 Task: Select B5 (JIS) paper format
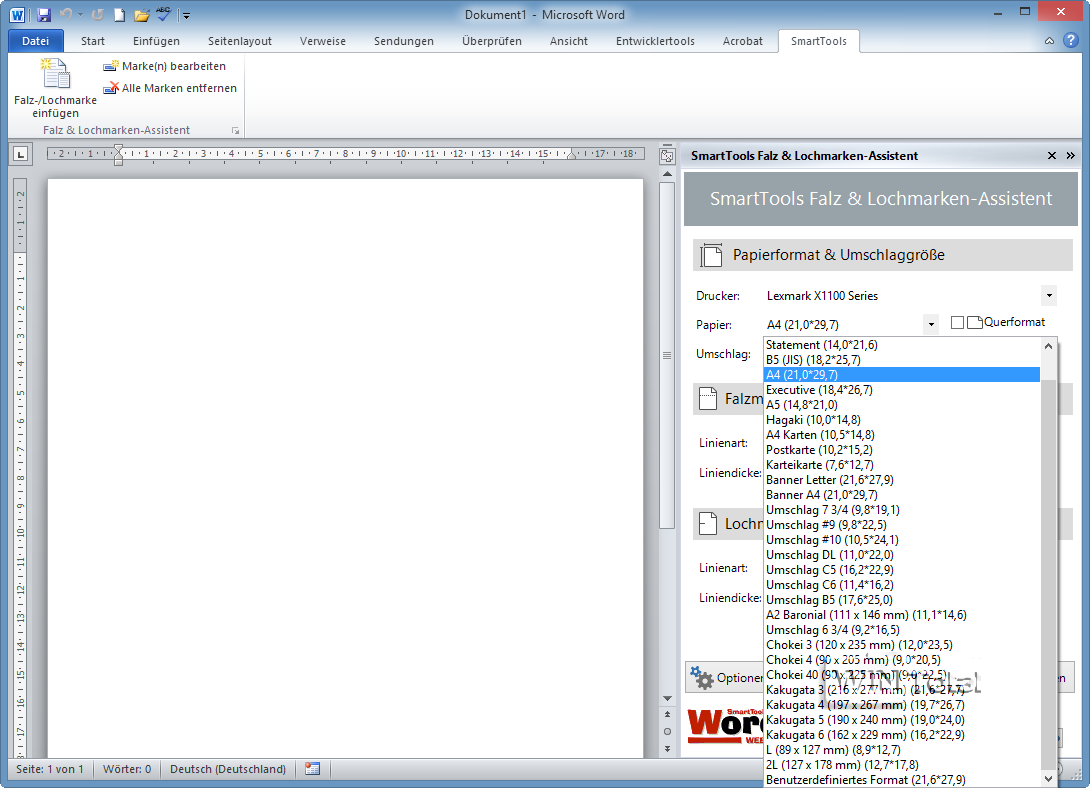(902, 360)
